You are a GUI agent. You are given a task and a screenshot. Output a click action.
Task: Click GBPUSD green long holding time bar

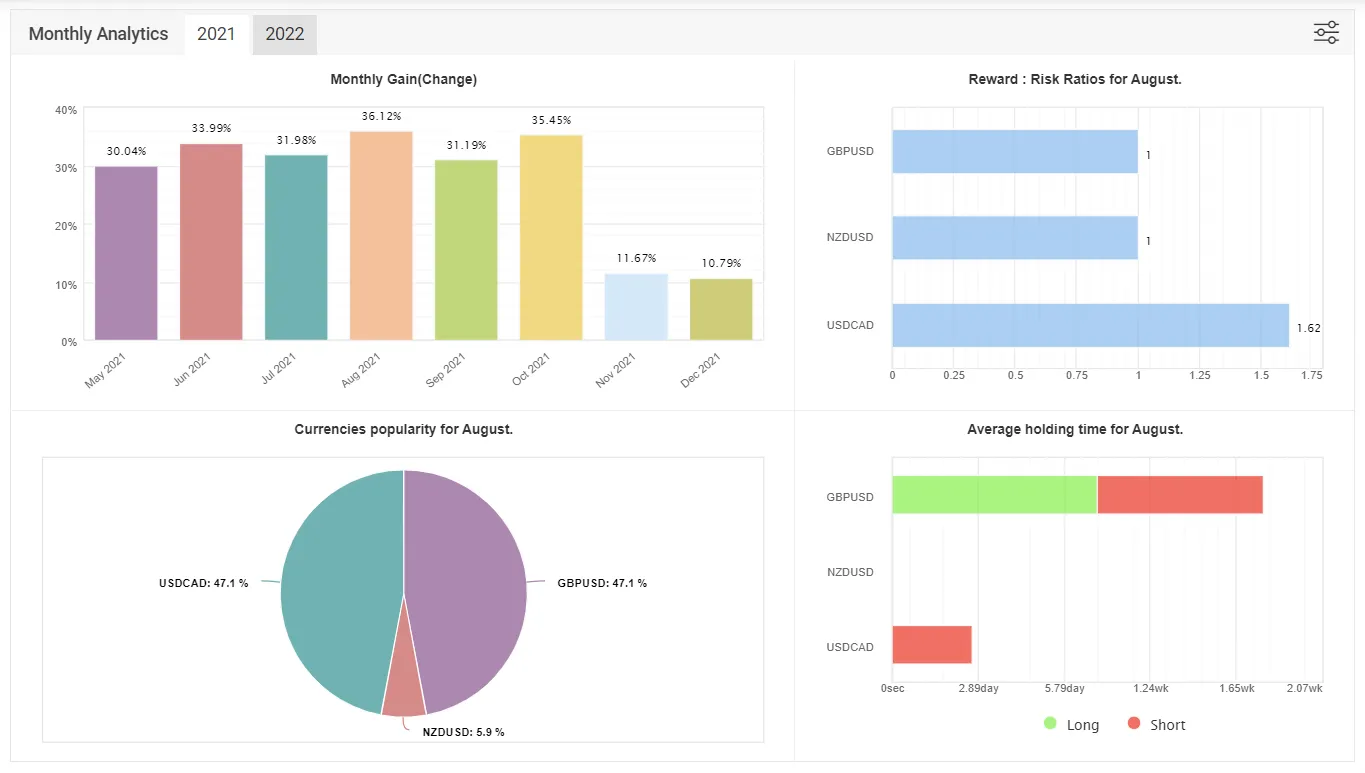click(x=994, y=495)
